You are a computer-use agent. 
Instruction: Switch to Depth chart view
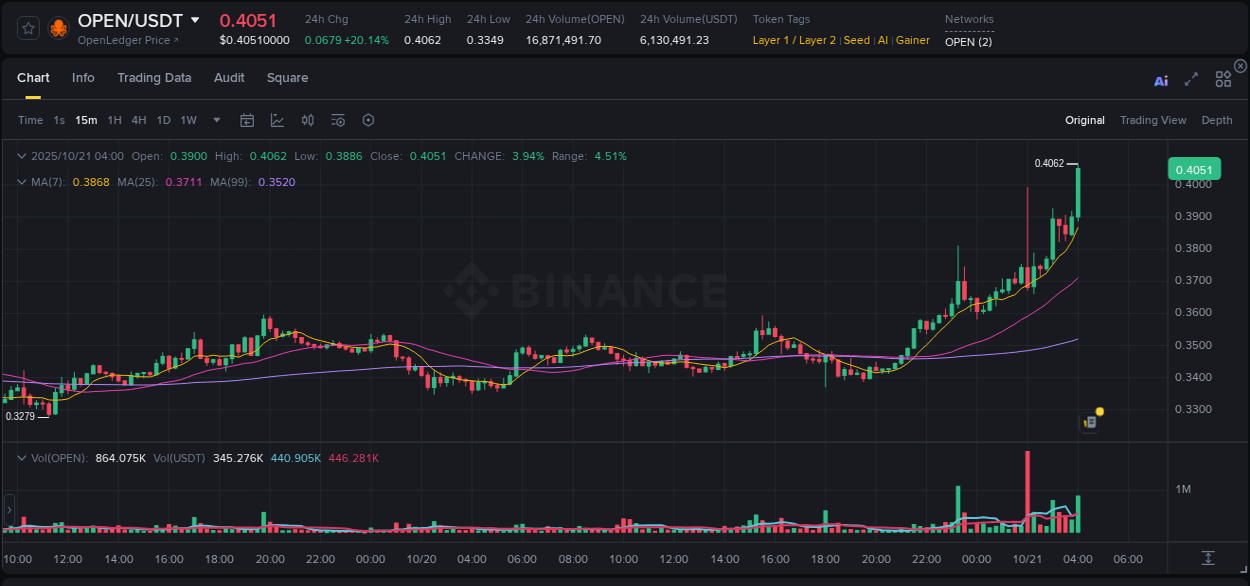click(x=1216, y=120)
